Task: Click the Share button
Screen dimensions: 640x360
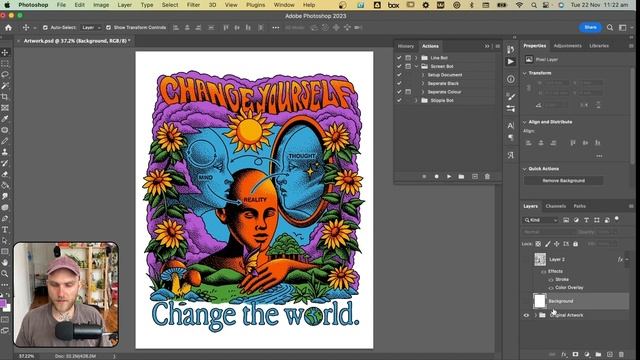Action: tap(590, 27)
